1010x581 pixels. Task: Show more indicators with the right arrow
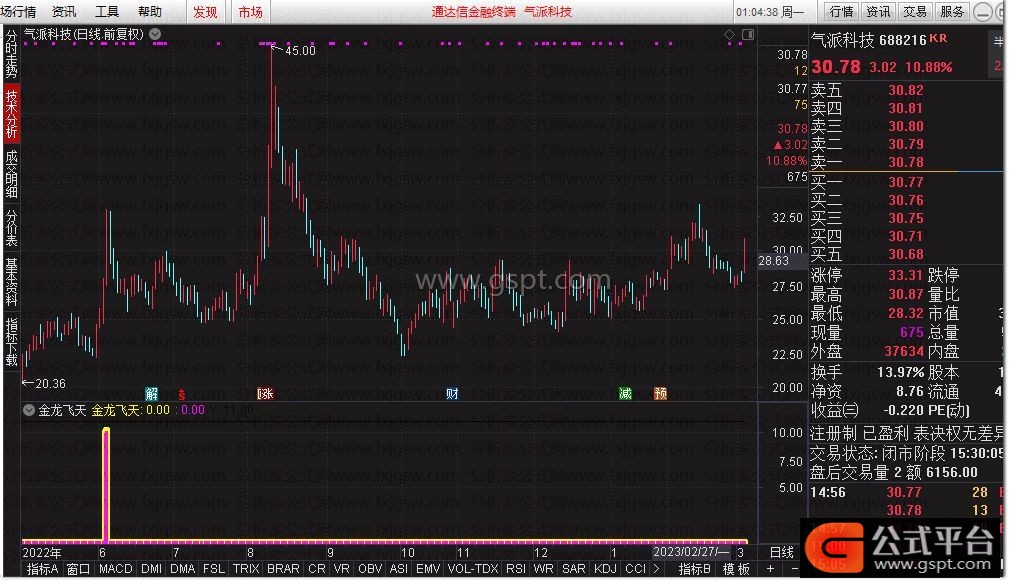pos(656,569)
